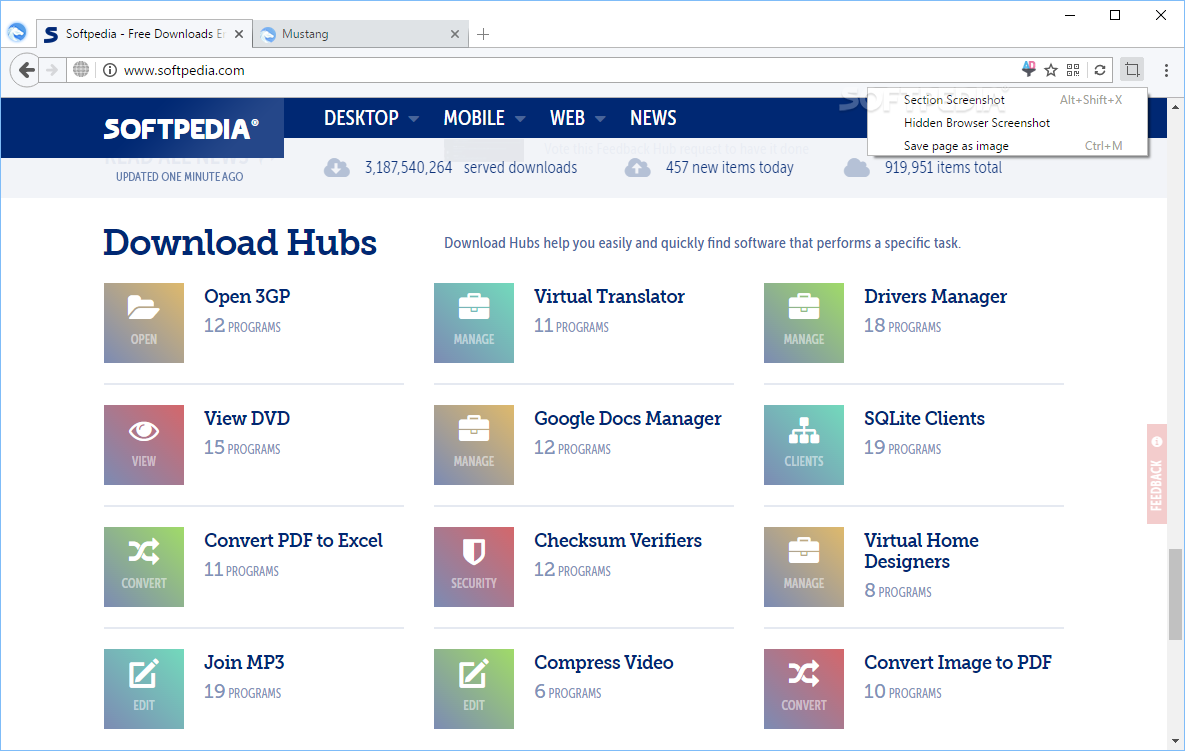Open the Convert Image to PDF link
This screenshot has height=751, width=1185.
958,663
